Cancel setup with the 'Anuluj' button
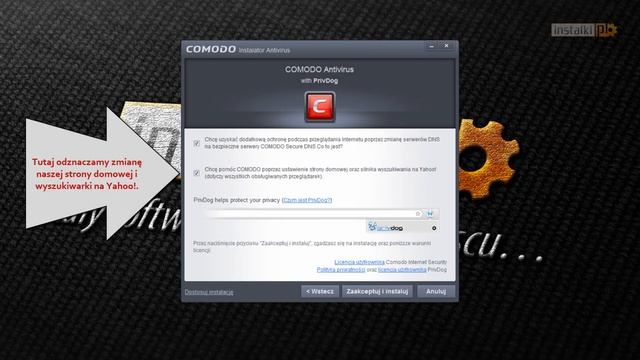The height and width of the screenshot is (360, 640). 436,291
